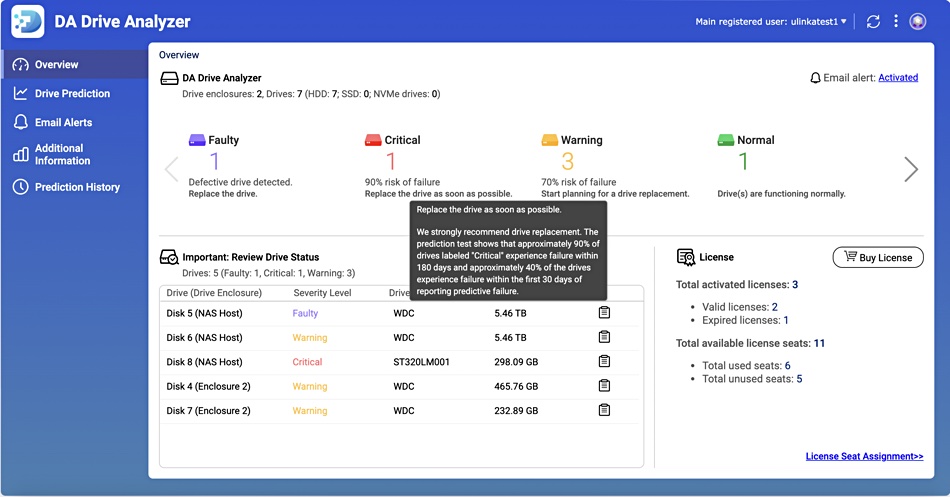
Task: Go to Drive Prediction page
Action: coord(74,93)
